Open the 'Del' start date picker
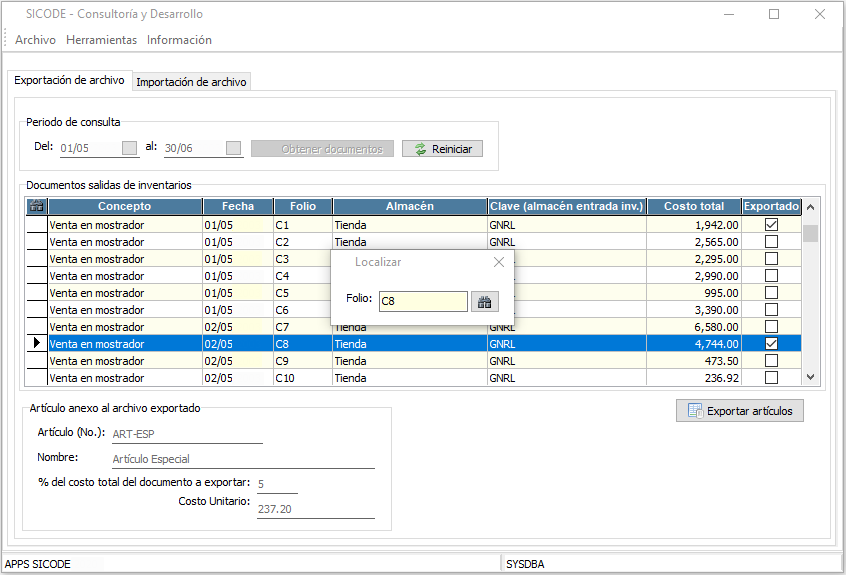The height and width of the screenshot is (575, 846). [129, 149]
